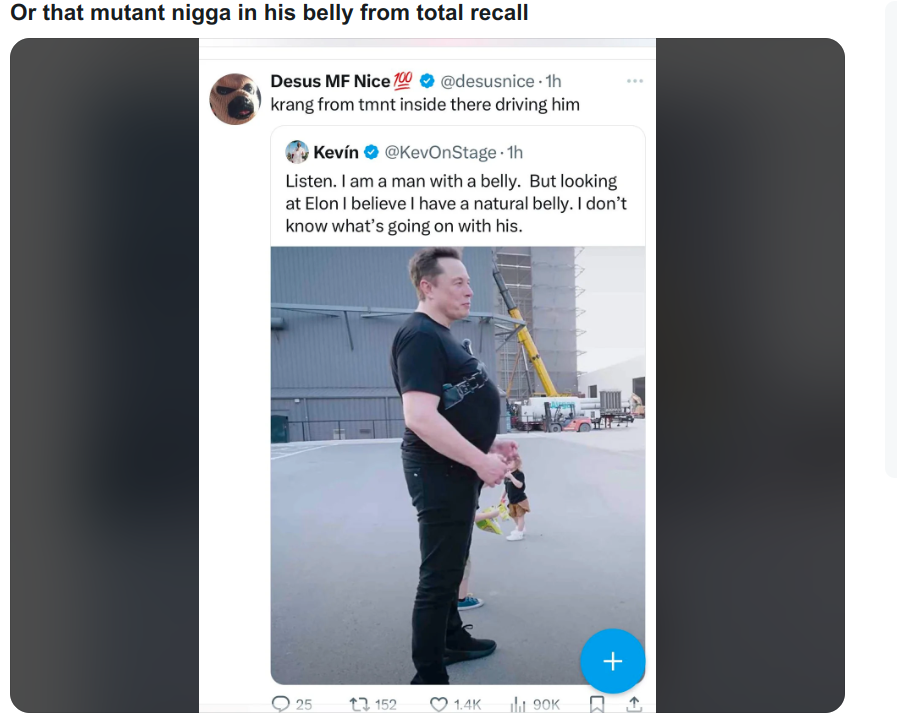The image size is (897, 713).
Task: Open the quoted photo of man in black
Action: [458, 465]
